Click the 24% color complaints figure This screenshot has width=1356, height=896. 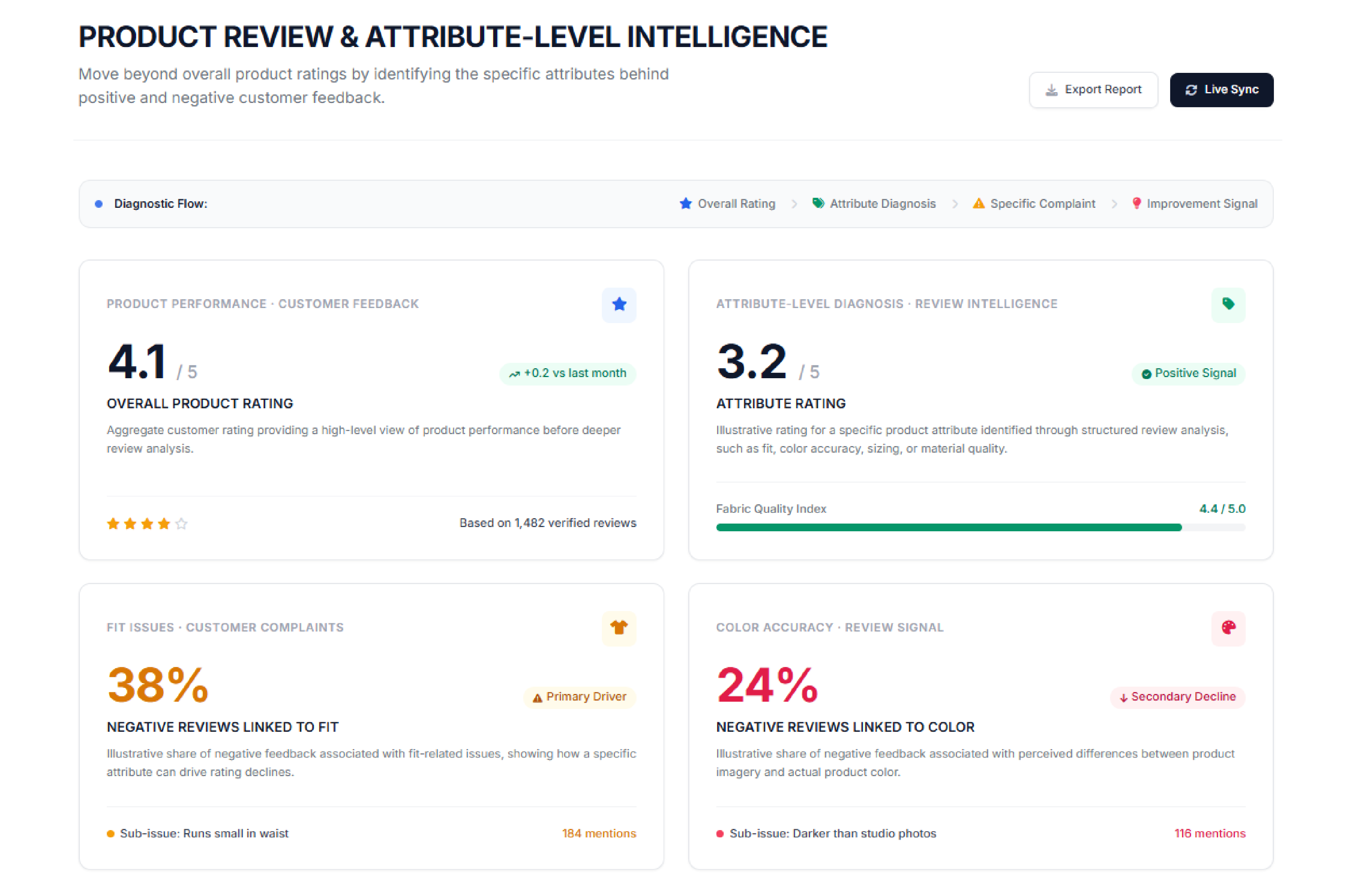pyautogui.click(x=767, y=685)
